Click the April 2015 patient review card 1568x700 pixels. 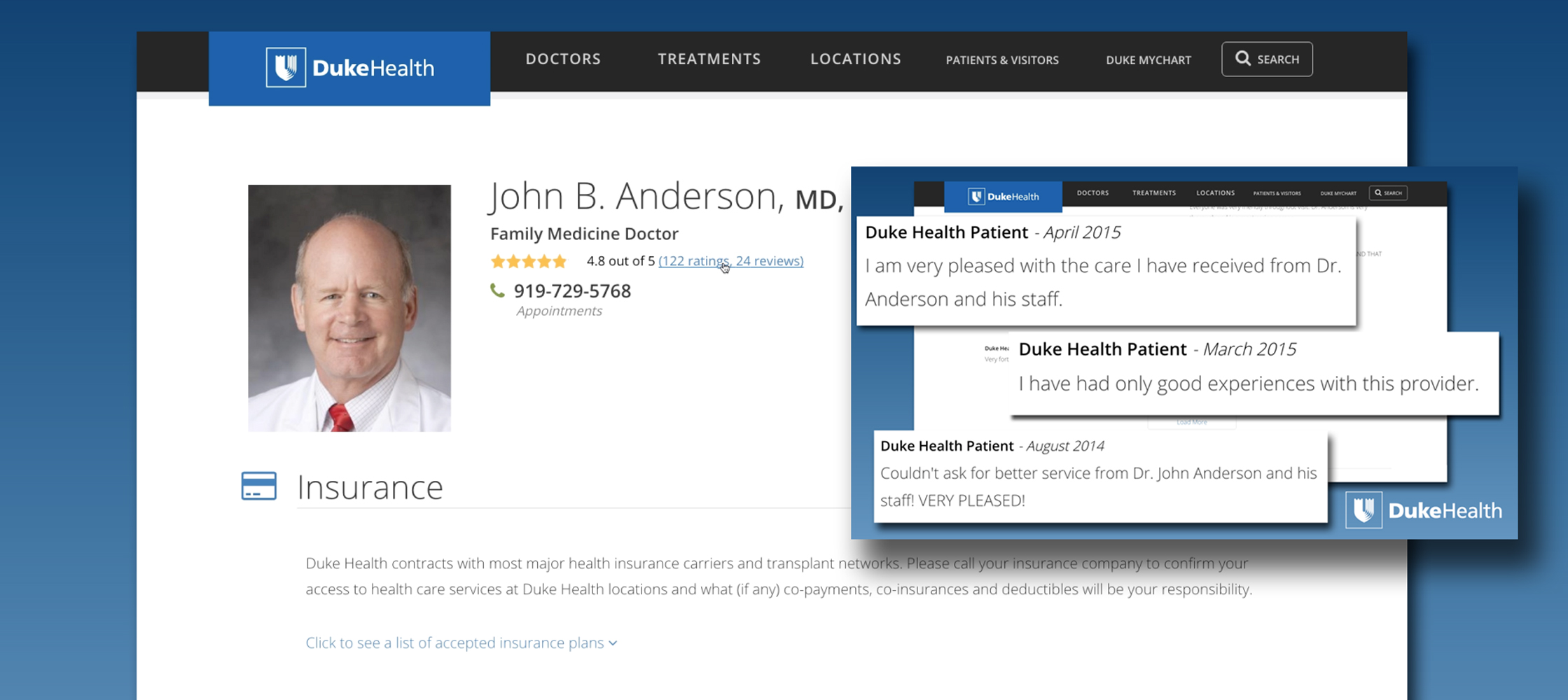tap(1106, 272)
